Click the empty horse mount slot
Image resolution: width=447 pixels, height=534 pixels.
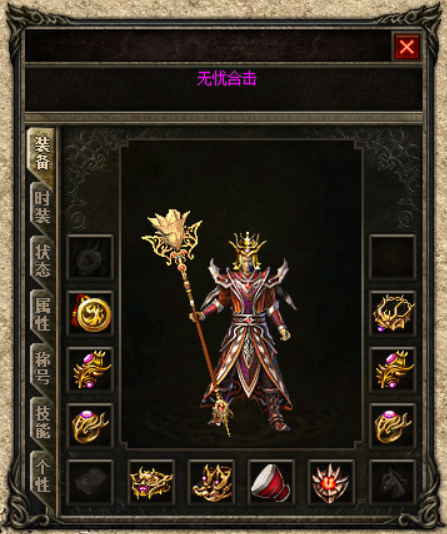point(393,482)
